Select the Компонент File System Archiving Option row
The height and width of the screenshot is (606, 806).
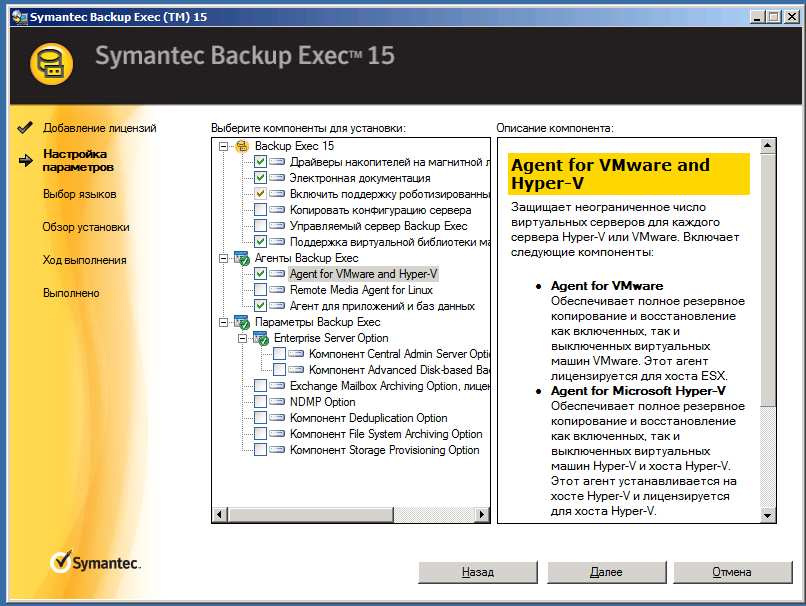tap(386, 434)
